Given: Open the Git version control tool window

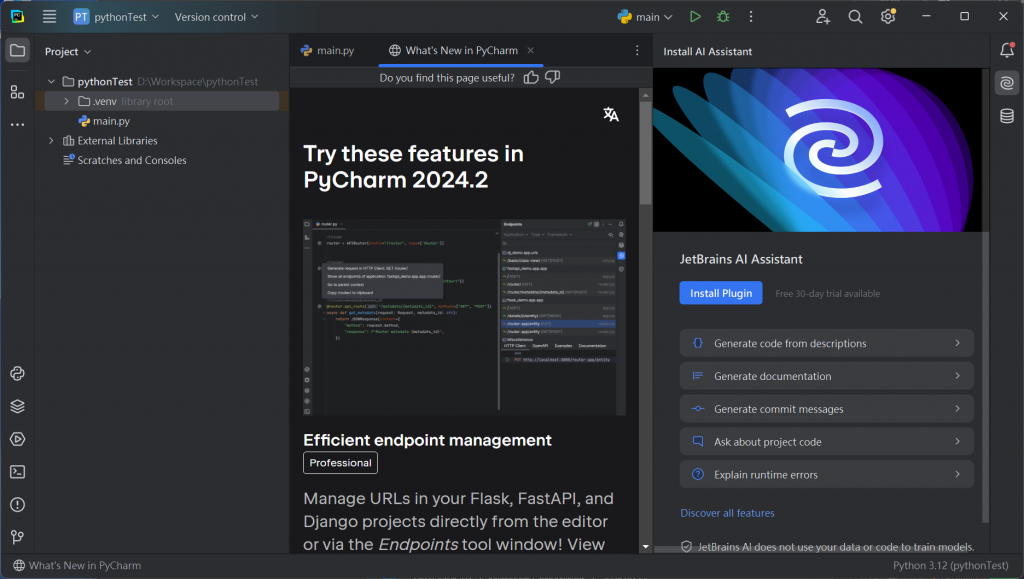Looking at the screenshot, I should tap(18, 537).
